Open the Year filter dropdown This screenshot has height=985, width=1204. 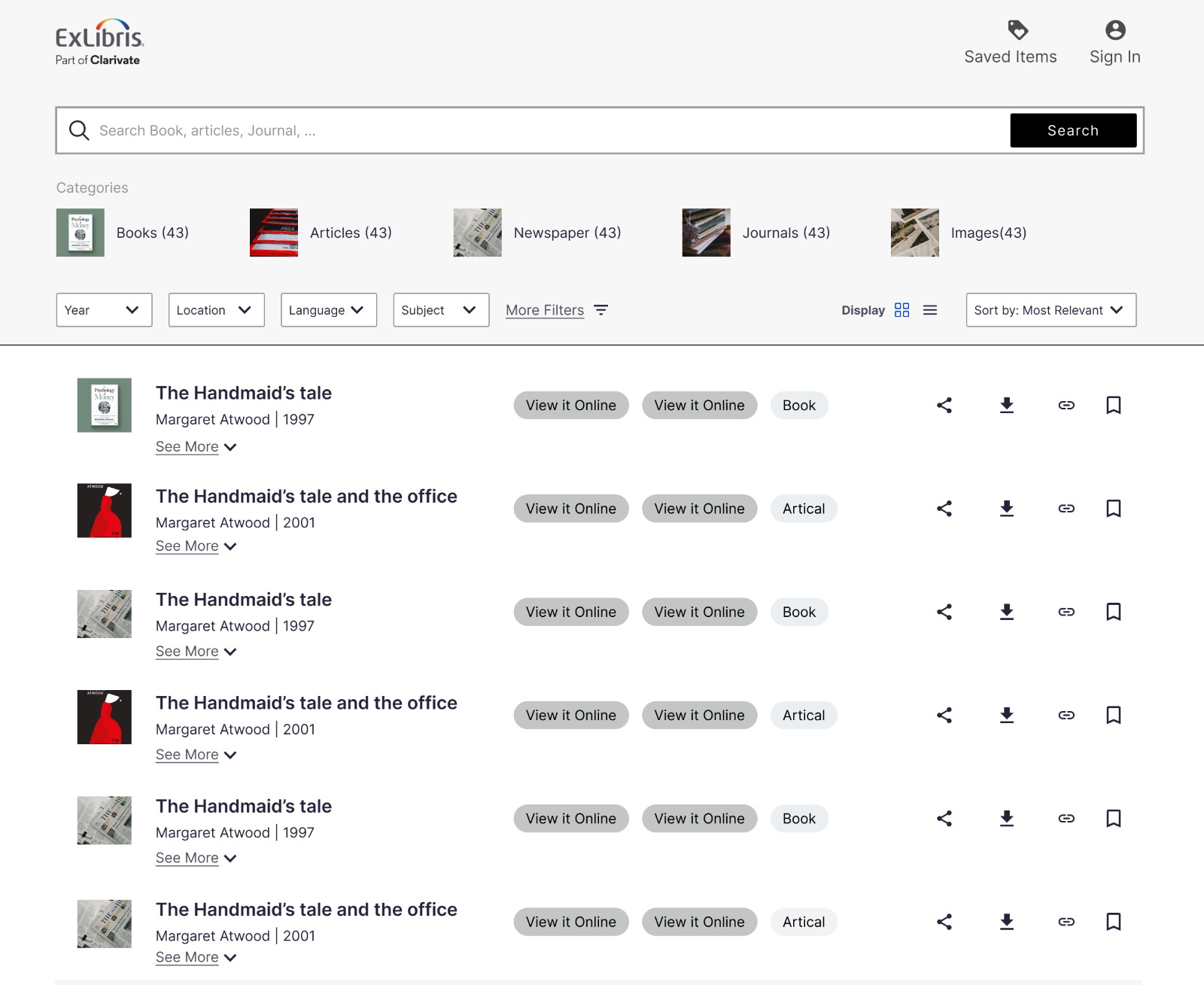(x=104, y=310)
